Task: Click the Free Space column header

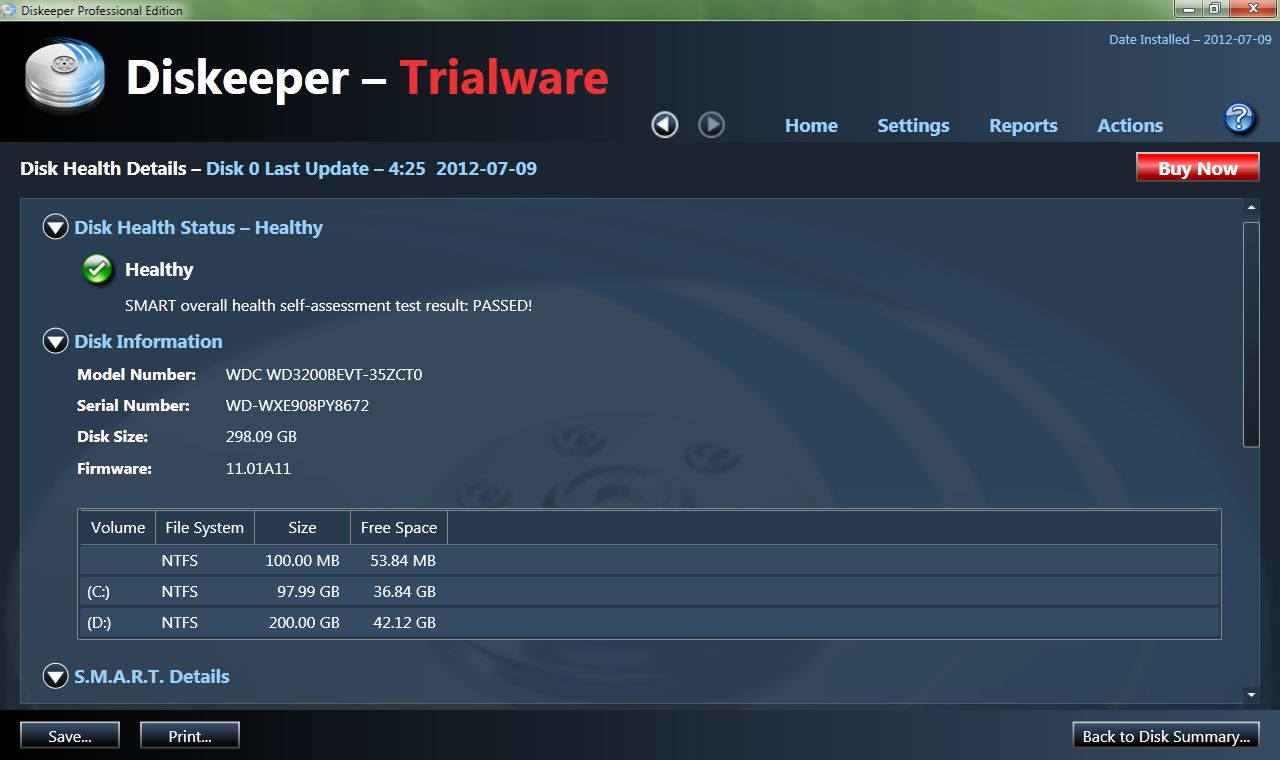Action: [x=399, y=528]
